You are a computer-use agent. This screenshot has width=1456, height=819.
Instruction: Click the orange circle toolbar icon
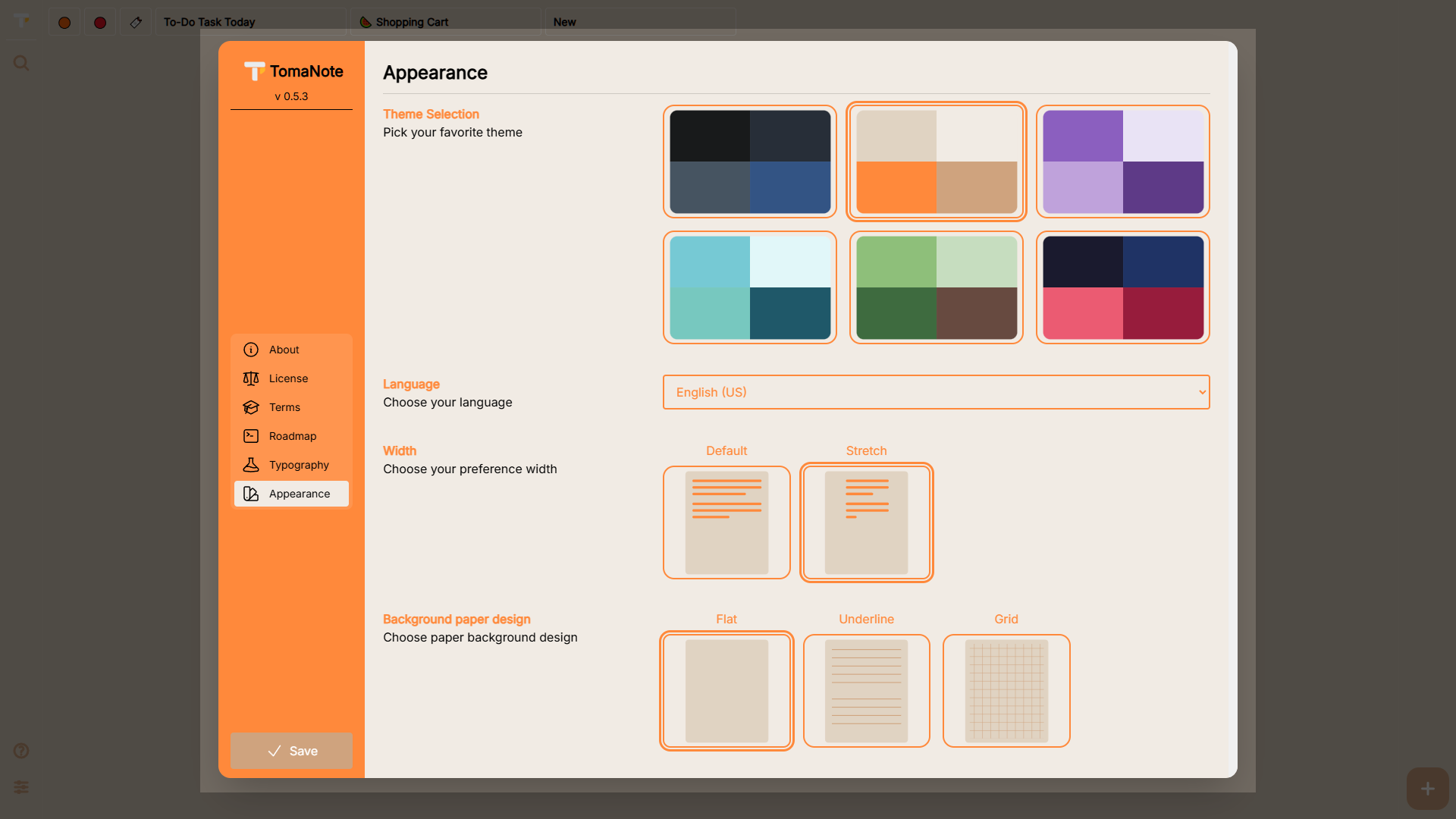pyautogui.click(x=64, y=23)
